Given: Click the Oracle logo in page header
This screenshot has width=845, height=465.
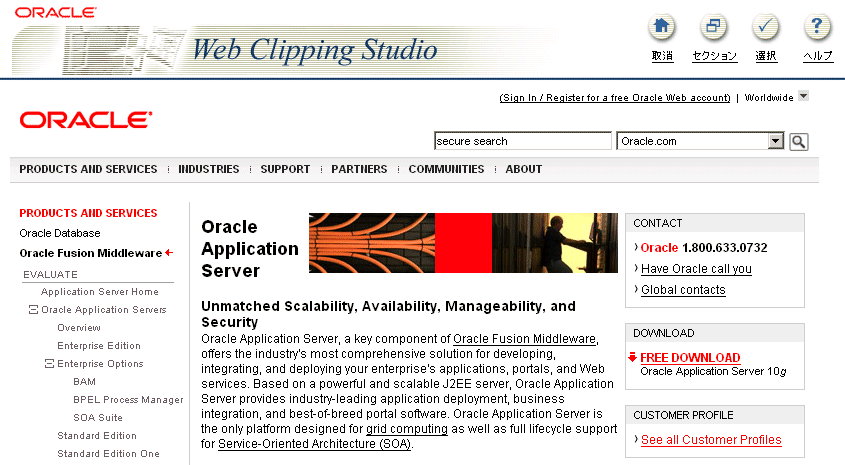Looking at the screenshot, I should (x=86, y=120).
